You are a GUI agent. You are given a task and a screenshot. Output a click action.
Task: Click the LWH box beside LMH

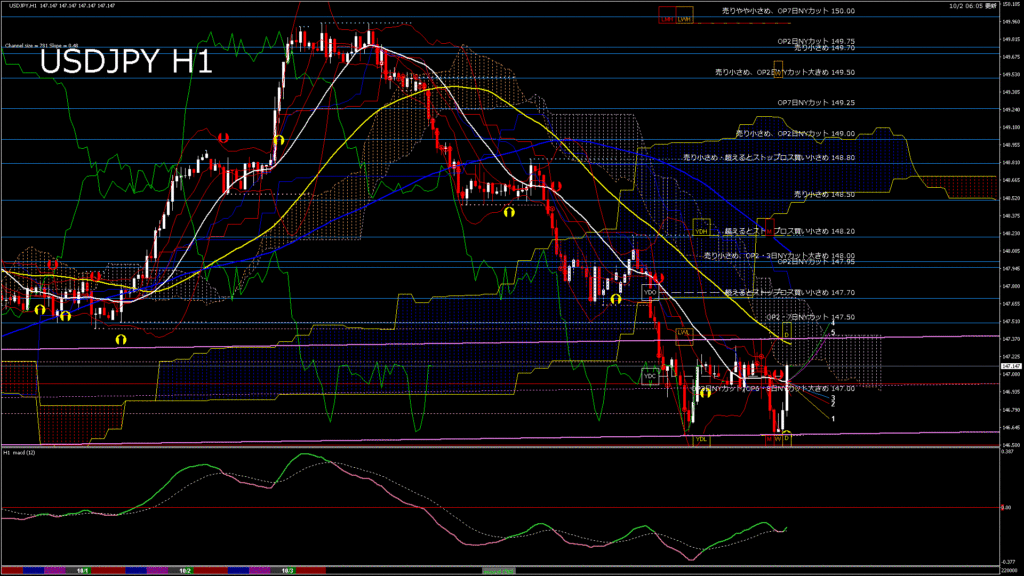coord(684,18)
